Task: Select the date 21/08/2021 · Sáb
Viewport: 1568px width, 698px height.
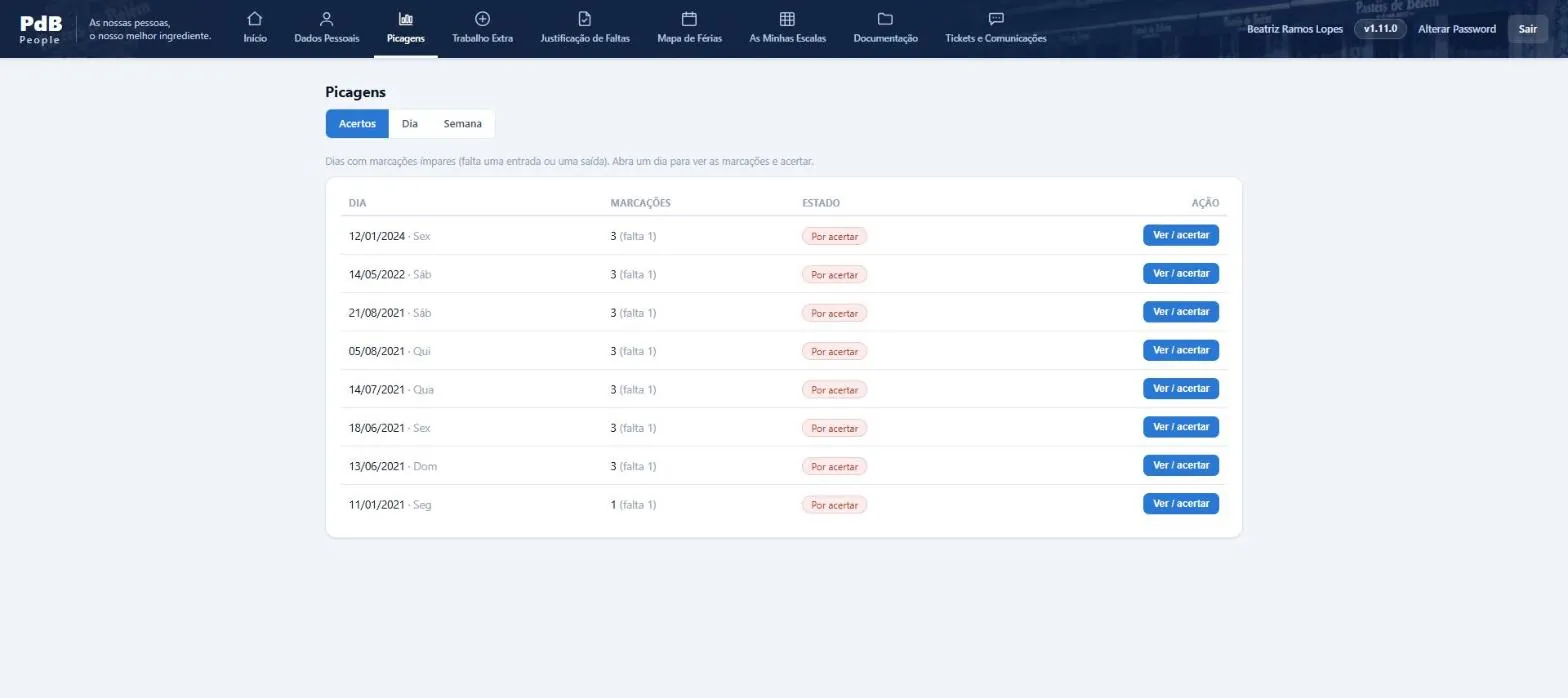Action: pos(390,313)
